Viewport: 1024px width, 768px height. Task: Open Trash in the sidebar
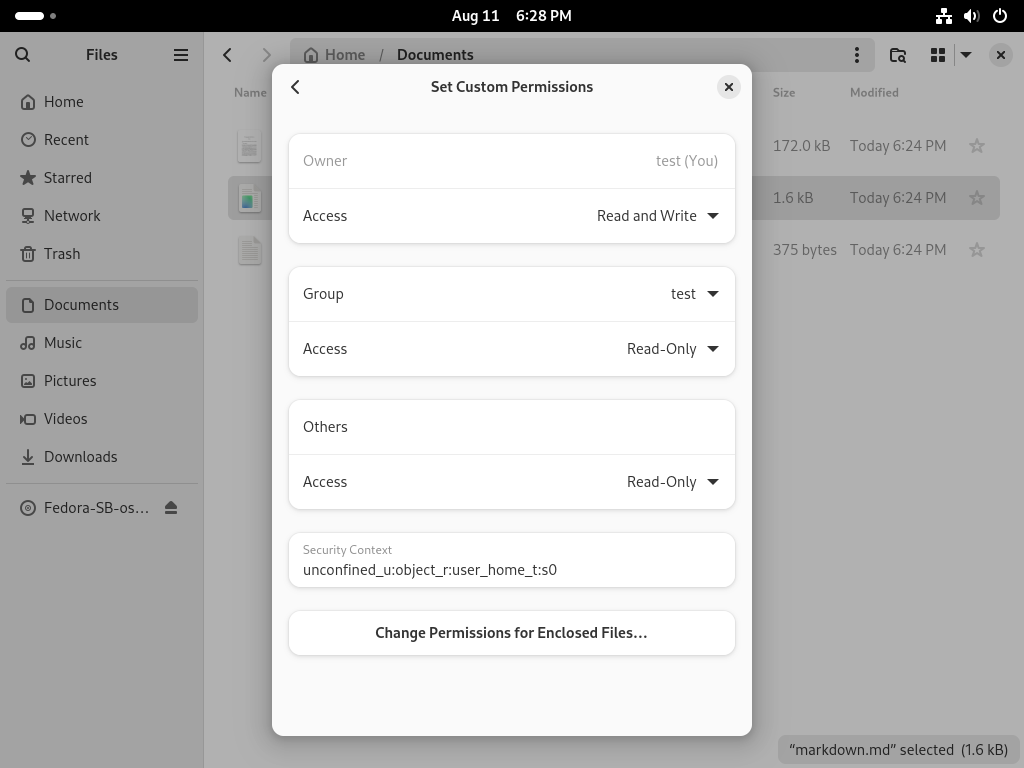point(102,253)
